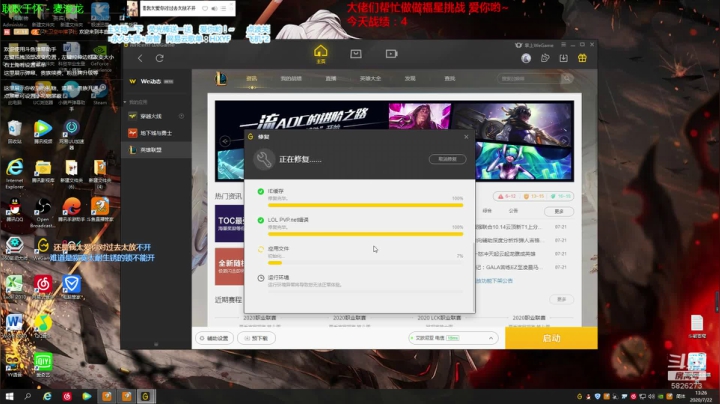Select 穿越火线 in WeGame sidebar
720x404 pixels.
pyautogui.click(x=156, y=116)
